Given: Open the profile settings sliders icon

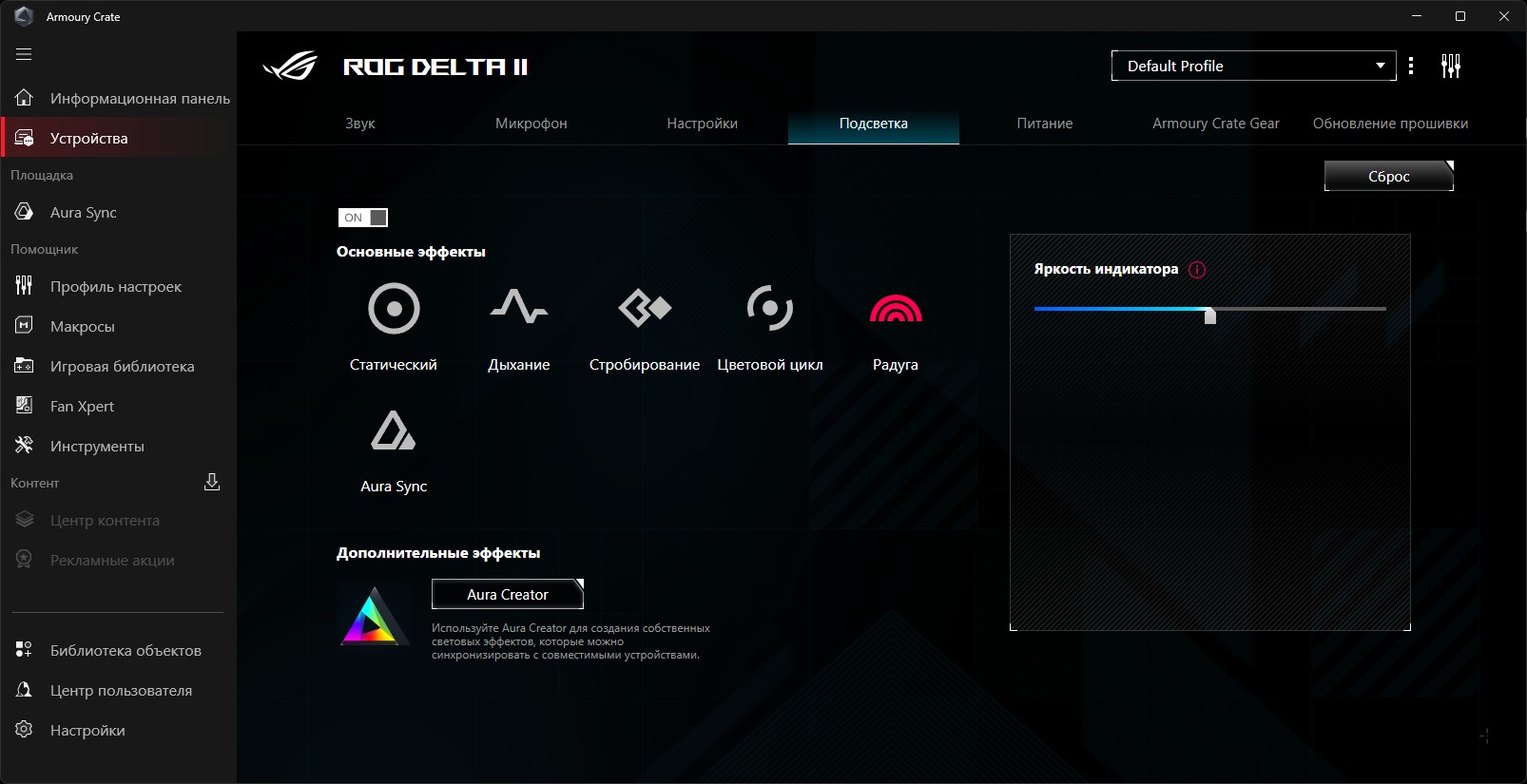Looking at the screenshot, I should 1451,66.
